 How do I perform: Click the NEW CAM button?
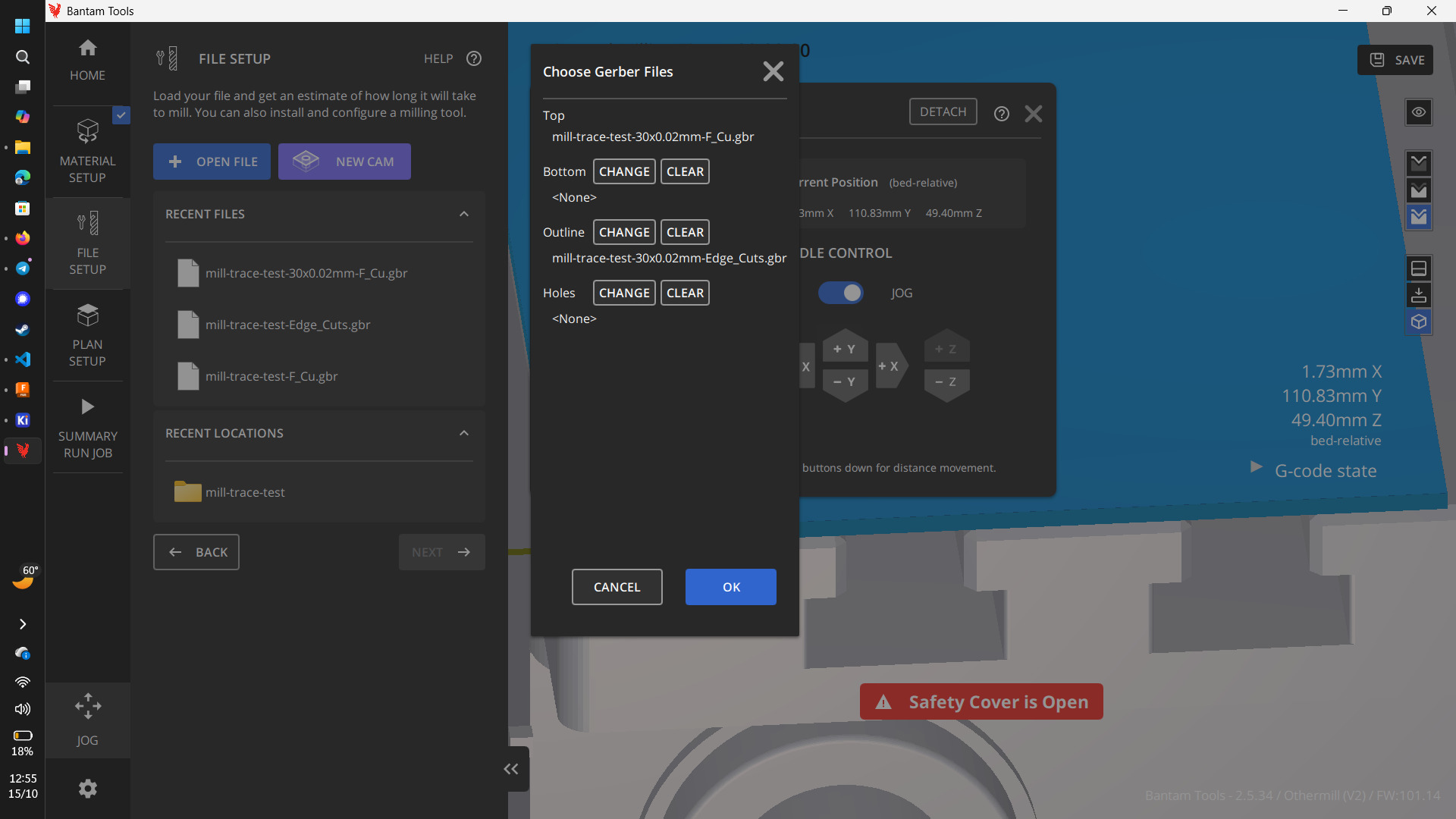pyautogui.click(x=344, y=162)
